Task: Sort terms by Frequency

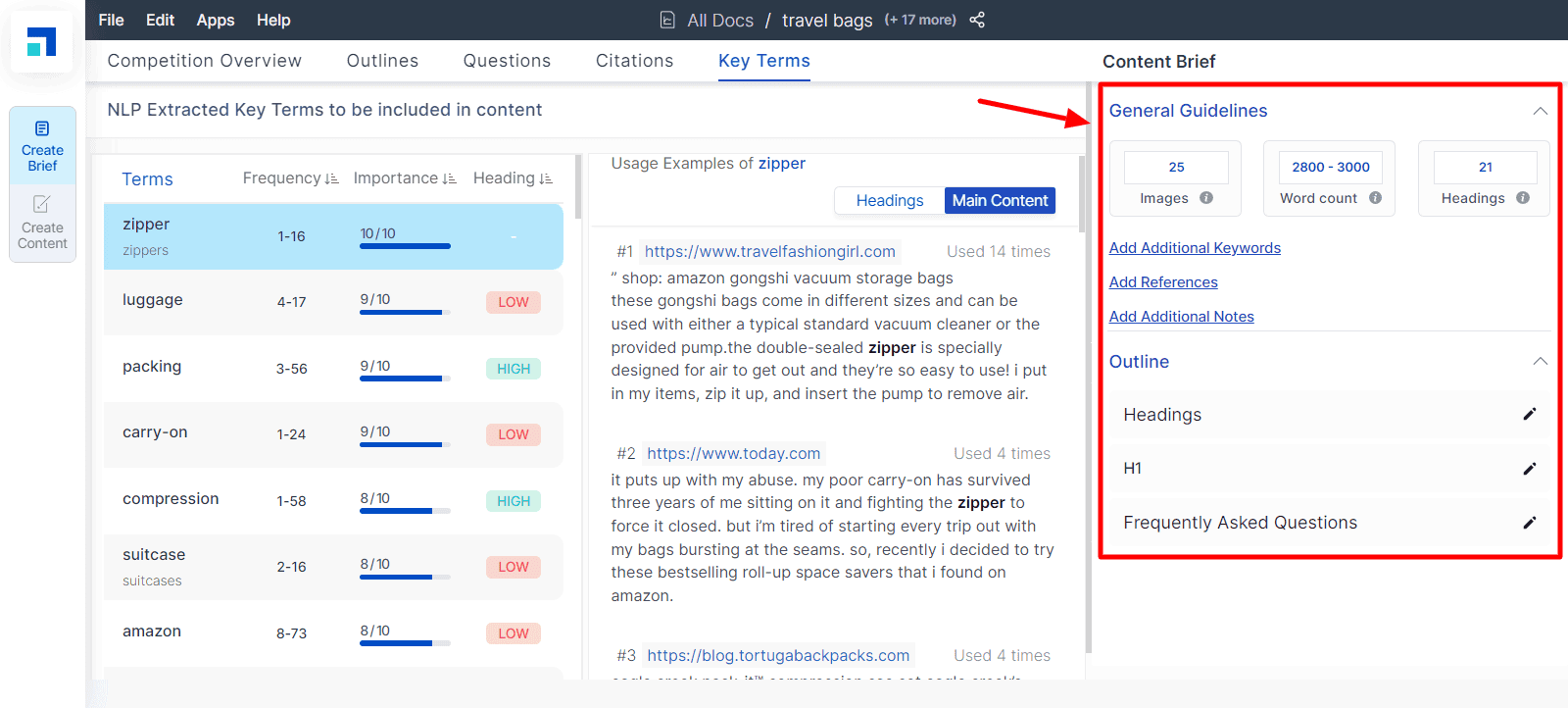Action: pyautogui.click(x=290, y=178)
